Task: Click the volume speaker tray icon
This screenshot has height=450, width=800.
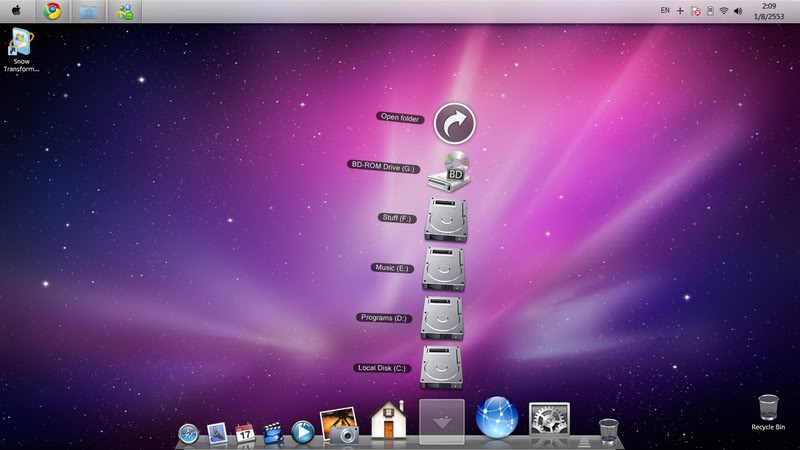Action: click(738, 11)
